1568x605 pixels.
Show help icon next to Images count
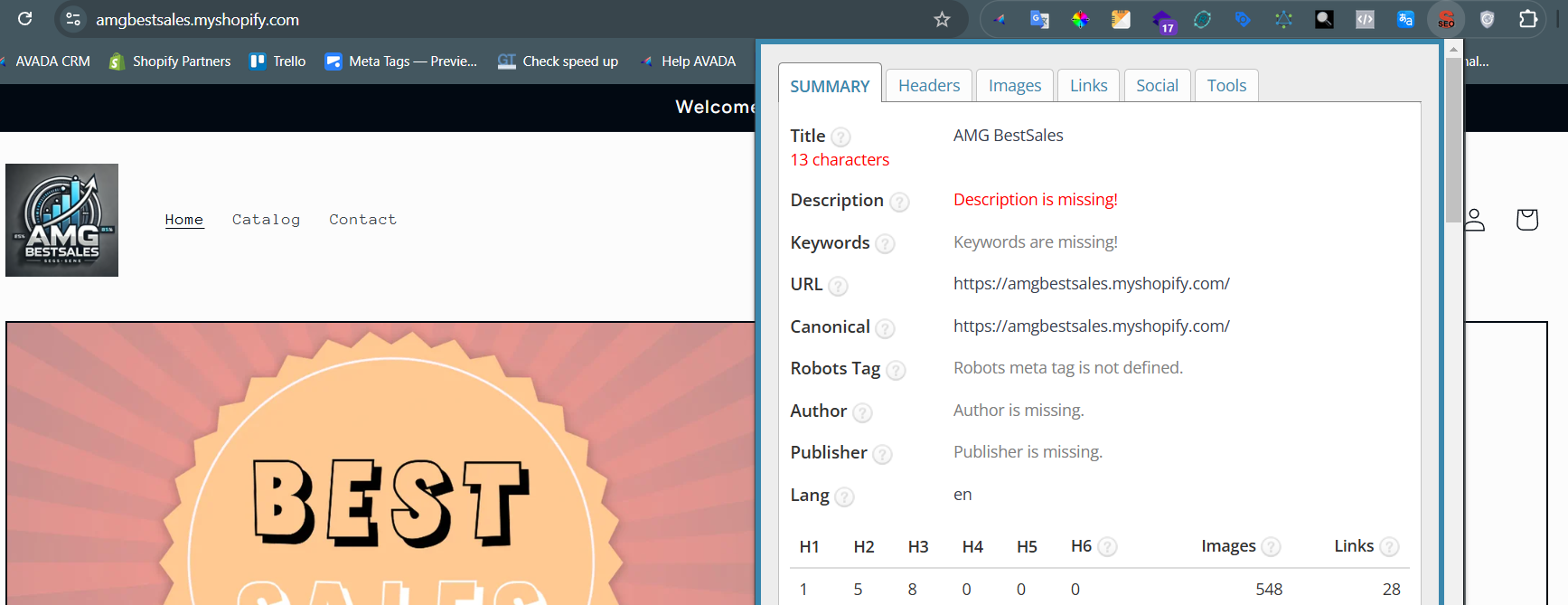click(x=1271, y=547)
